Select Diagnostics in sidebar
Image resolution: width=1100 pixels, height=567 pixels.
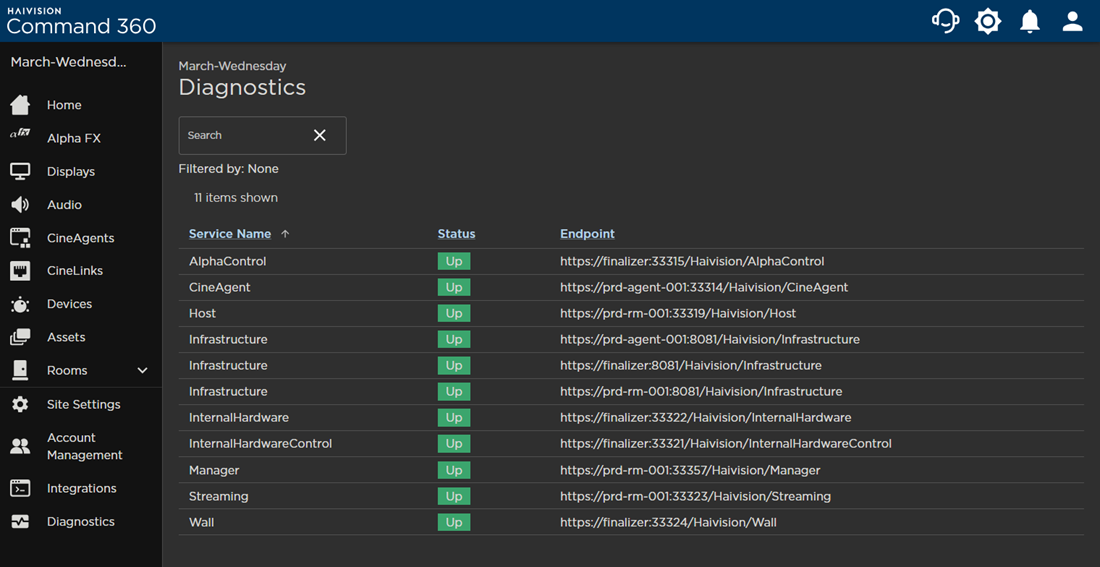point(81,522)
